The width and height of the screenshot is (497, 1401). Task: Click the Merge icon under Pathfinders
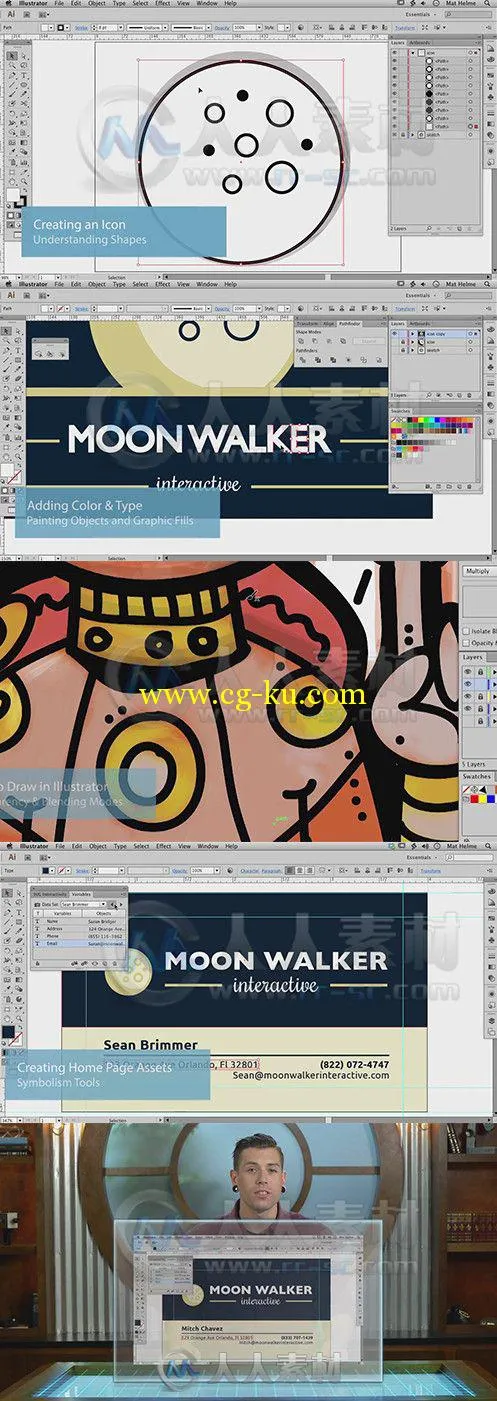pyautogui.click(x=333, y=359)
